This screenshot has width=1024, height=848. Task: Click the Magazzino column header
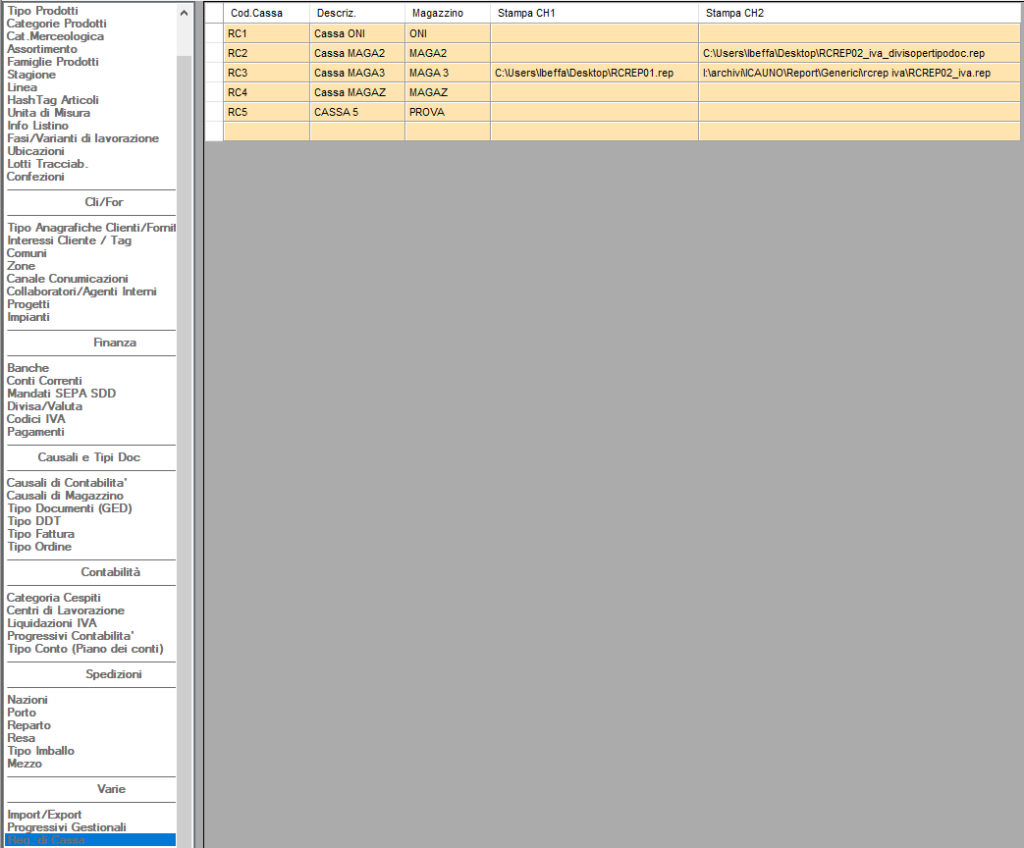coord(437,13)
